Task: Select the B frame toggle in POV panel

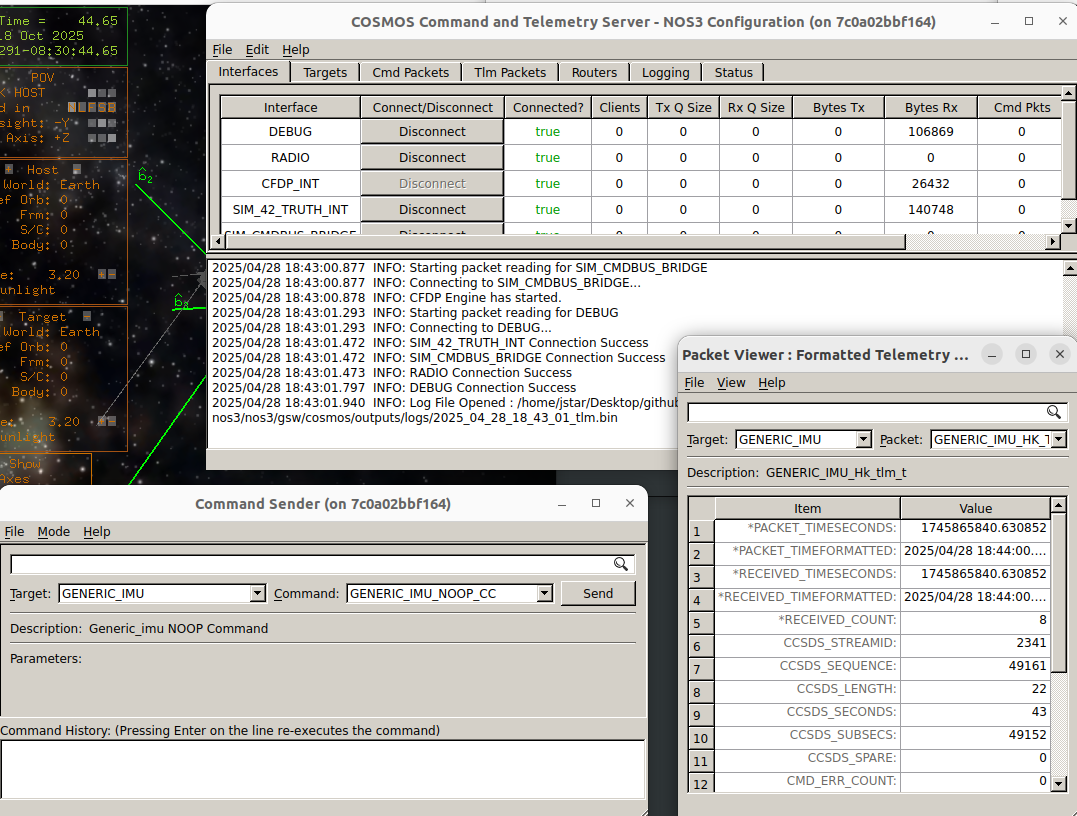Action: [112, 107]
